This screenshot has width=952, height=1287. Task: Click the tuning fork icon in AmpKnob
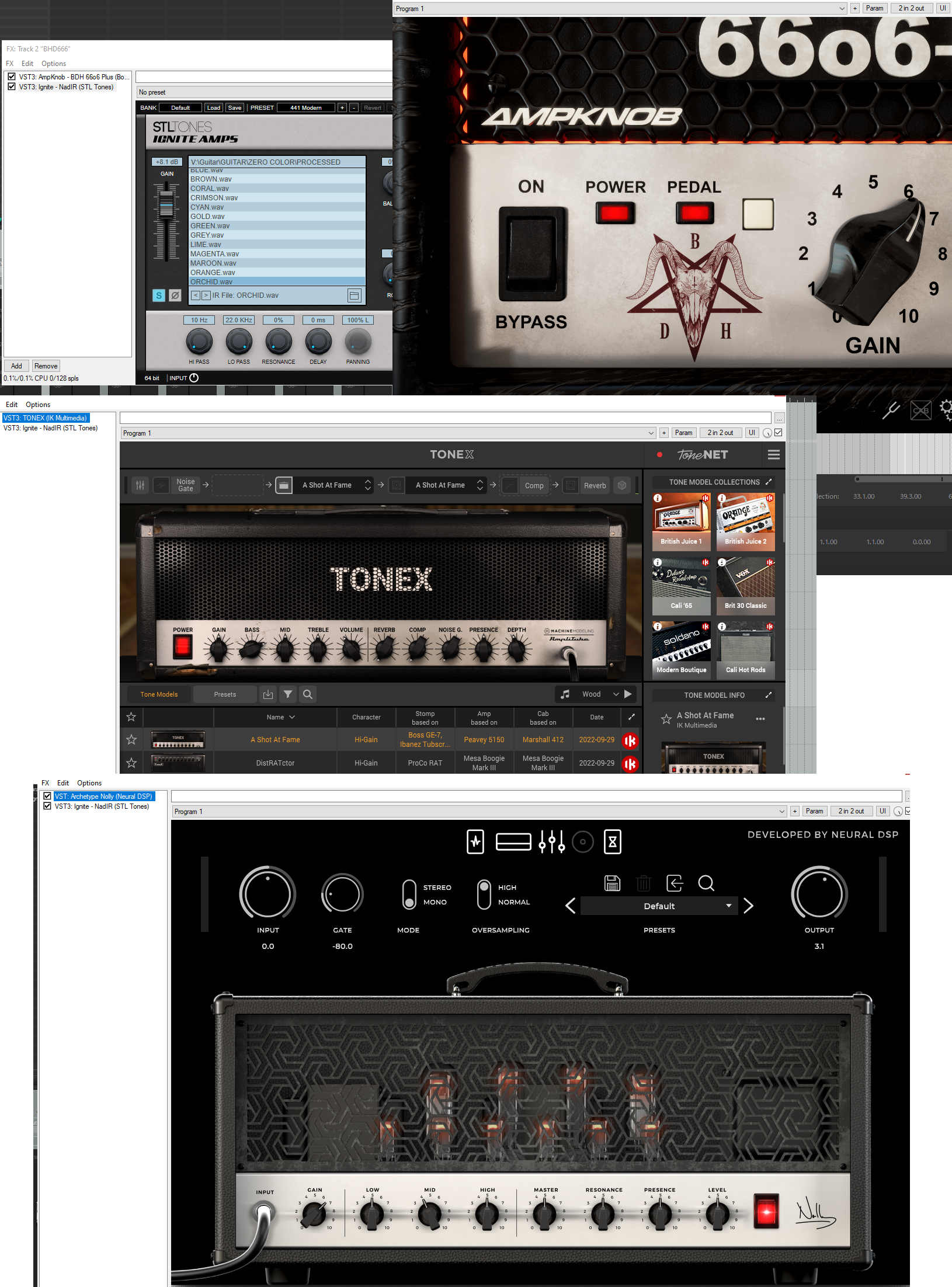point(891,411)
